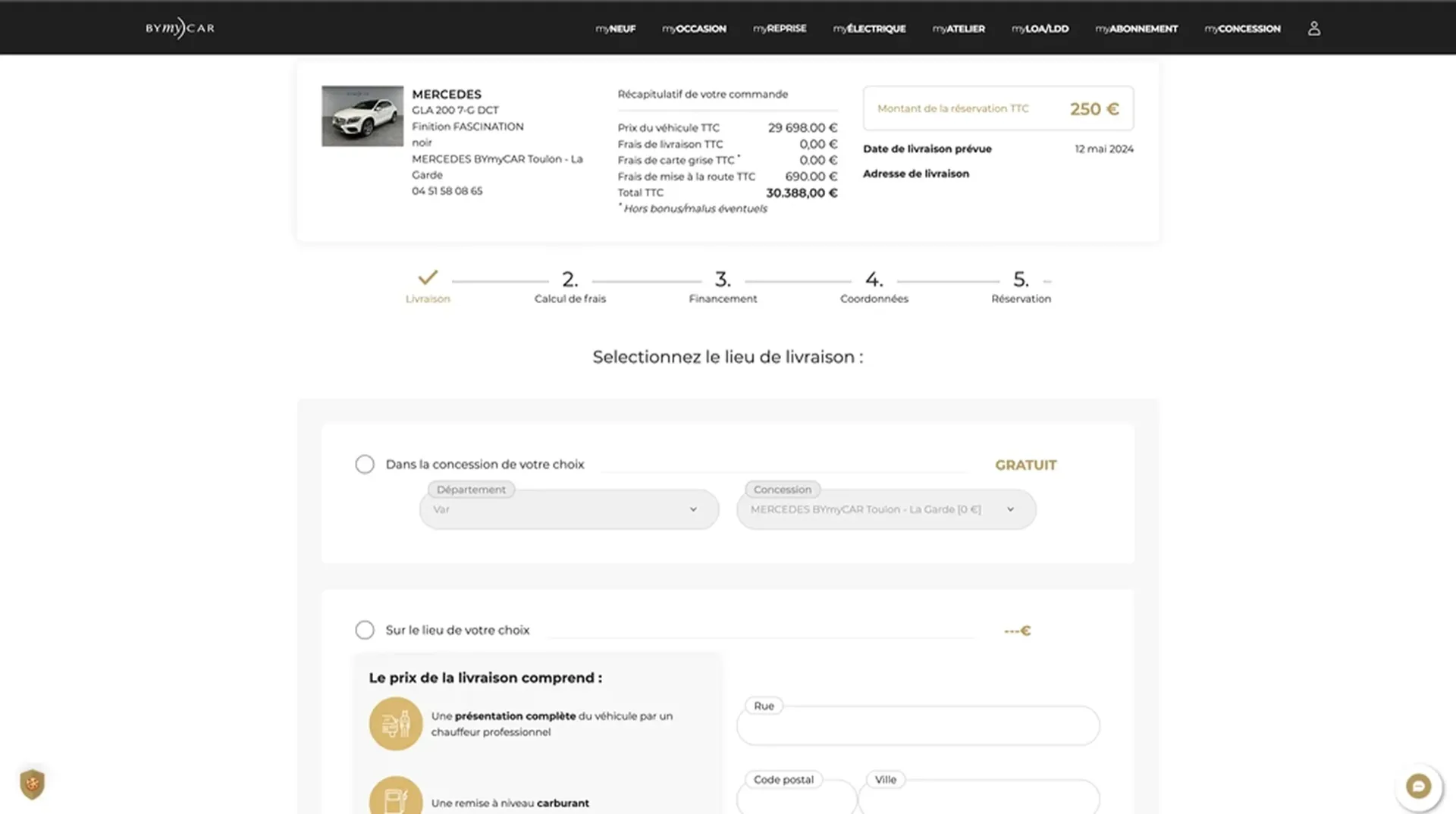Image resolution: width=1456 pixels, height=814 pixels.
Task: Click the dealership phone number 04 51 58 08 65
Action: point(447,191)
